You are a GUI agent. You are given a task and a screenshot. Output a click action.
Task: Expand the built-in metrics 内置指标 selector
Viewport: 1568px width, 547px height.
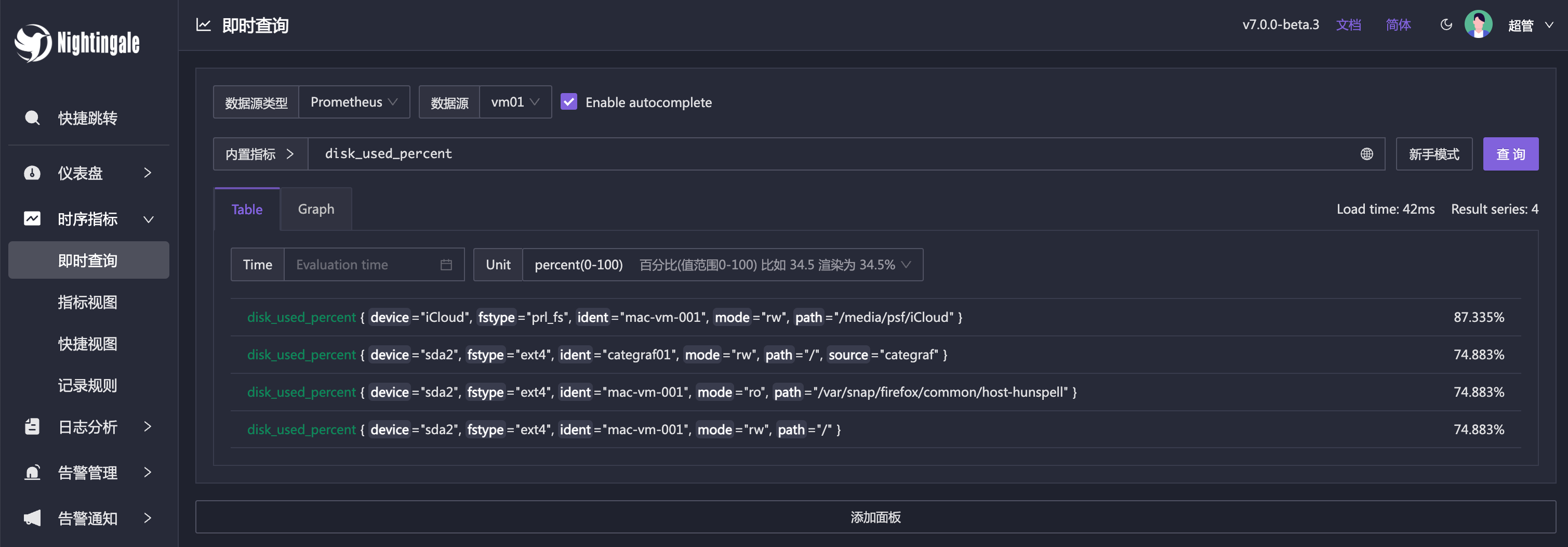click(260, 154)
